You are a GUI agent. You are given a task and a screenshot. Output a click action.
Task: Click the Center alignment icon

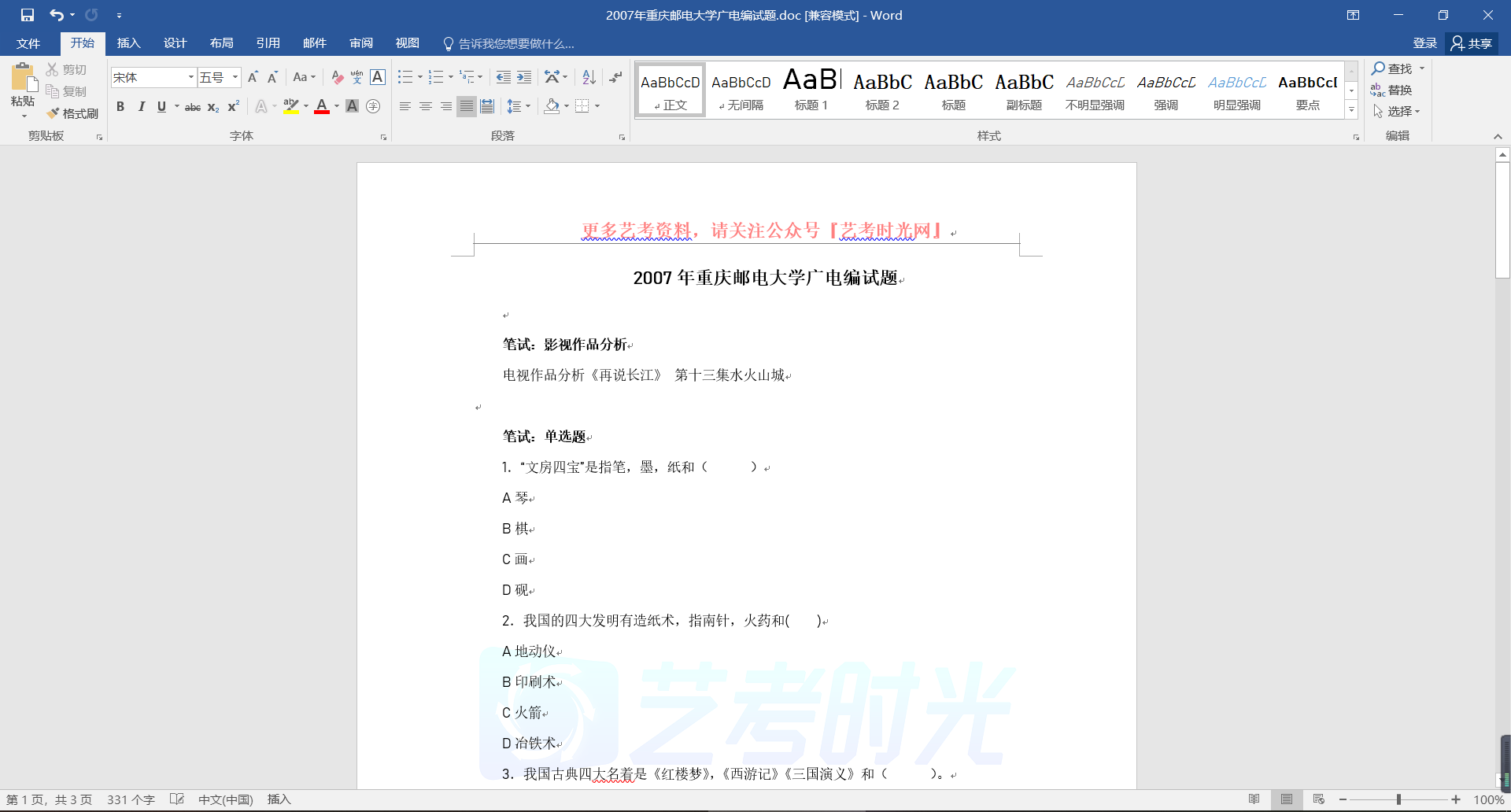point(426,106)
